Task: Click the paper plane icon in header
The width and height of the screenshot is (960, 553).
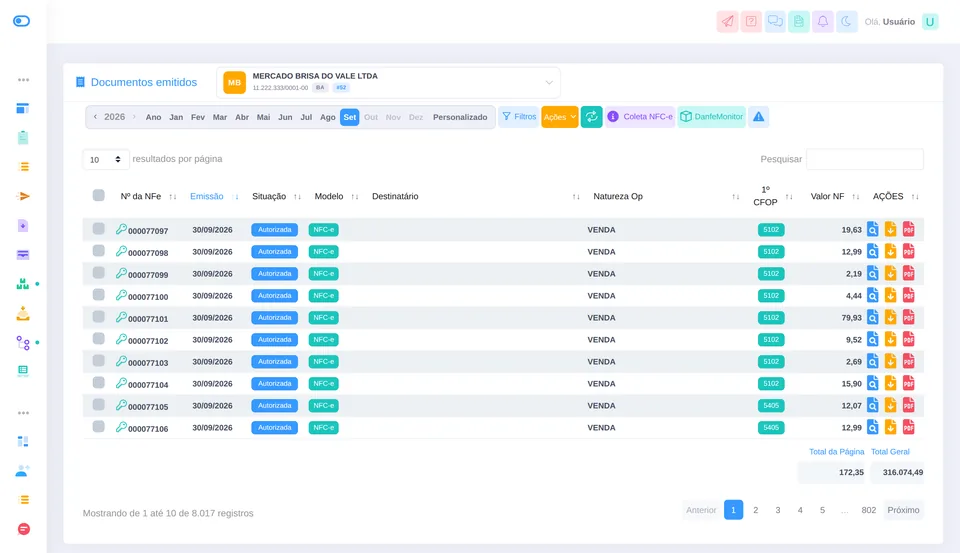Action: [x=727, y=21]
